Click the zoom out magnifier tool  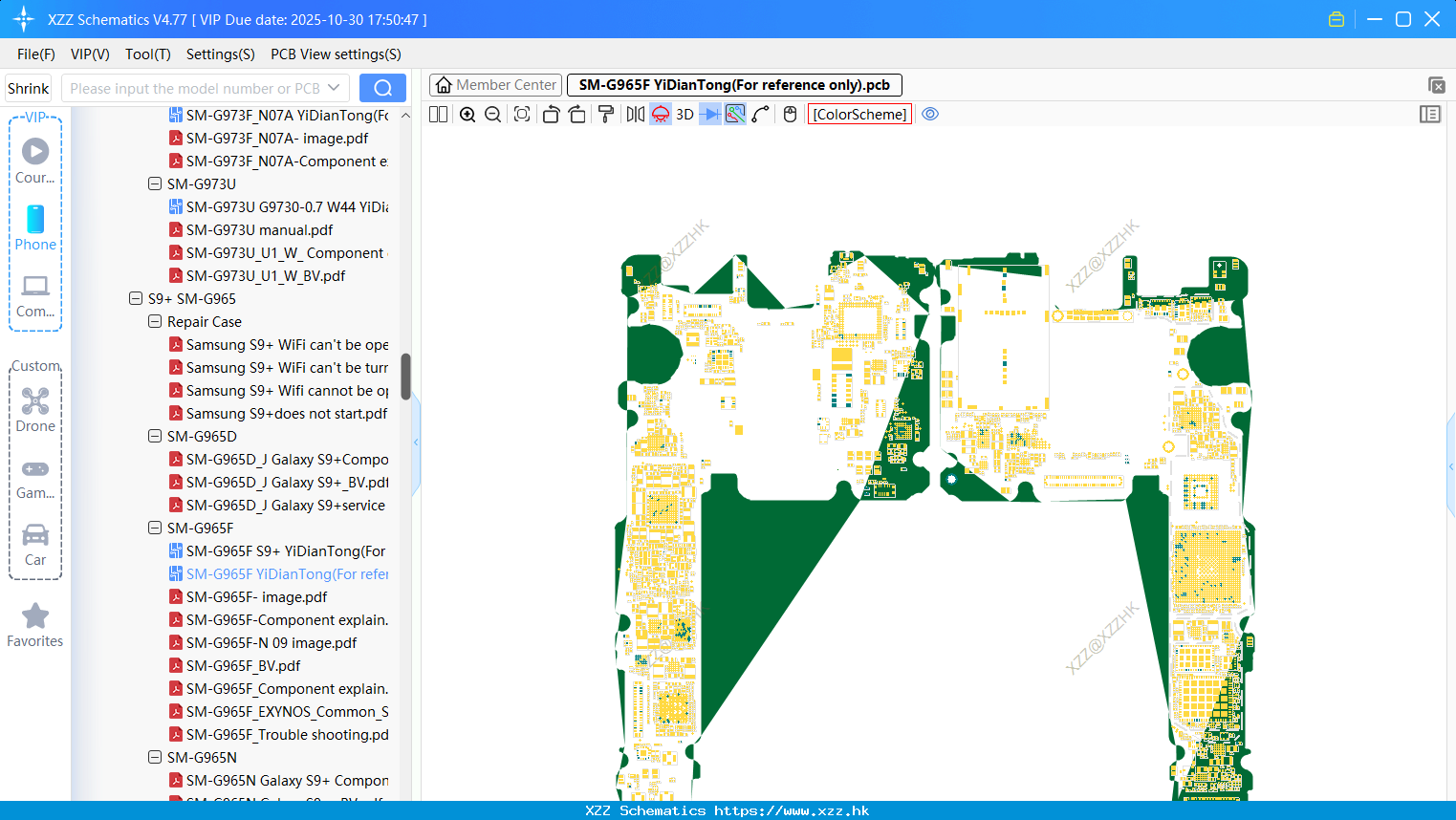(x=493, y=115)
